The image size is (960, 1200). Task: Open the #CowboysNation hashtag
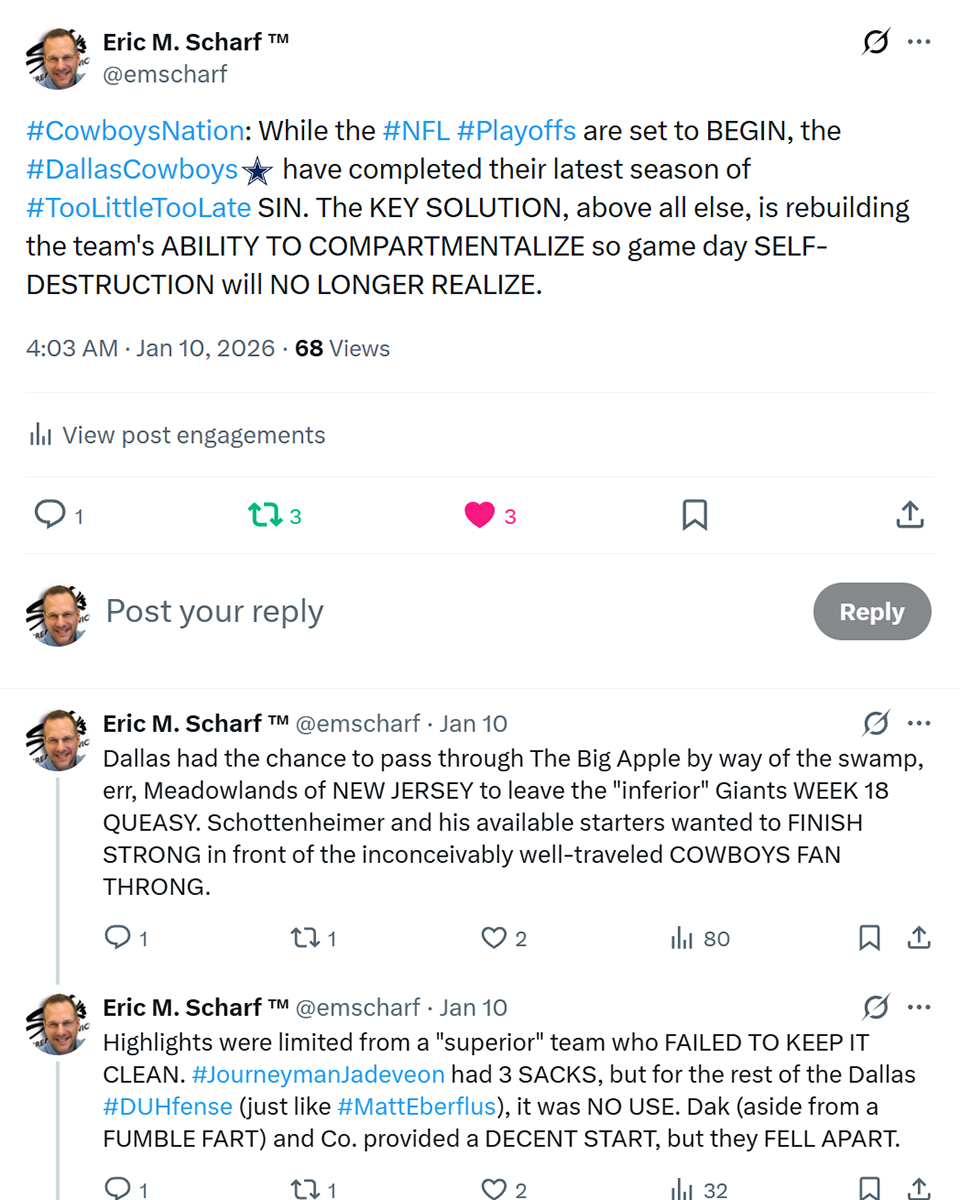135,131
